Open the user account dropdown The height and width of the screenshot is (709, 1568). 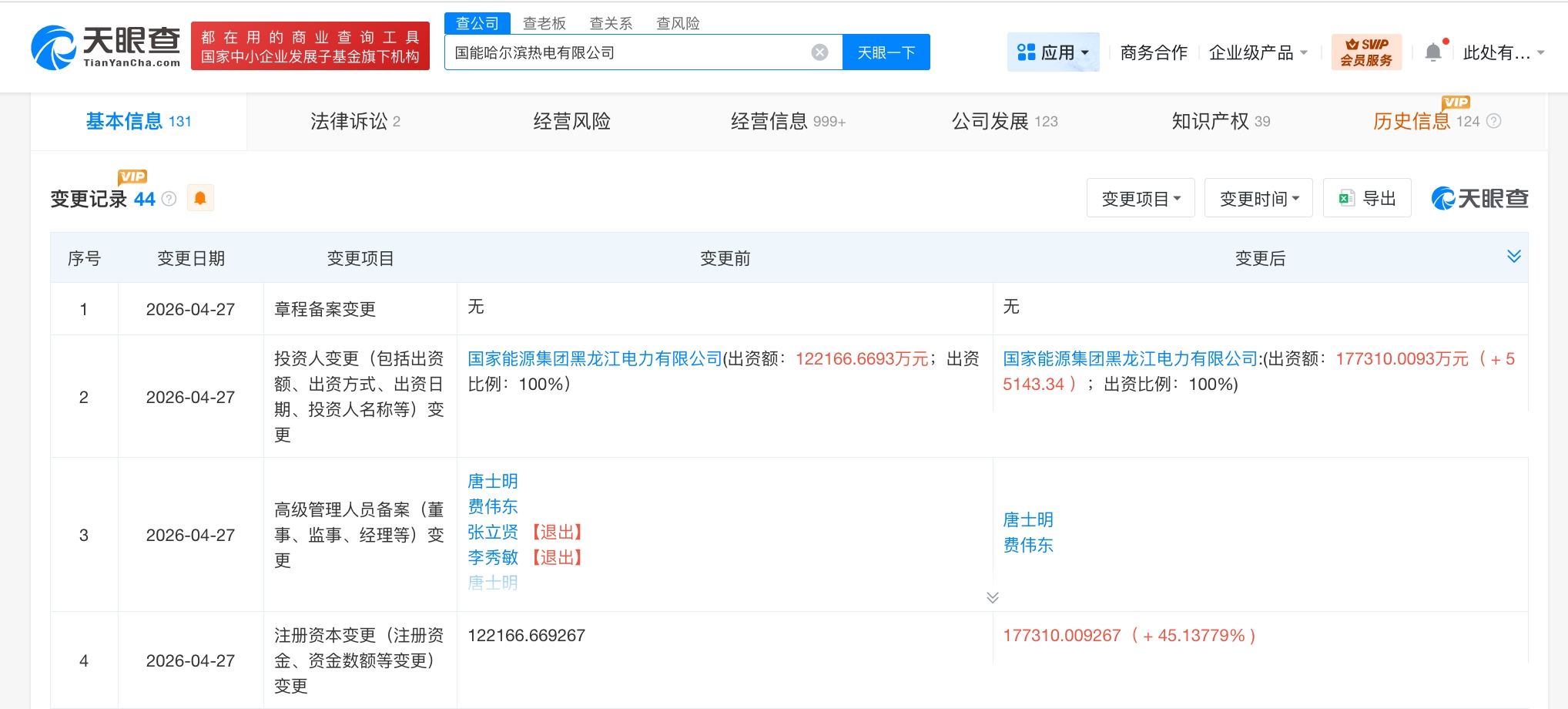coord(1503,52)
